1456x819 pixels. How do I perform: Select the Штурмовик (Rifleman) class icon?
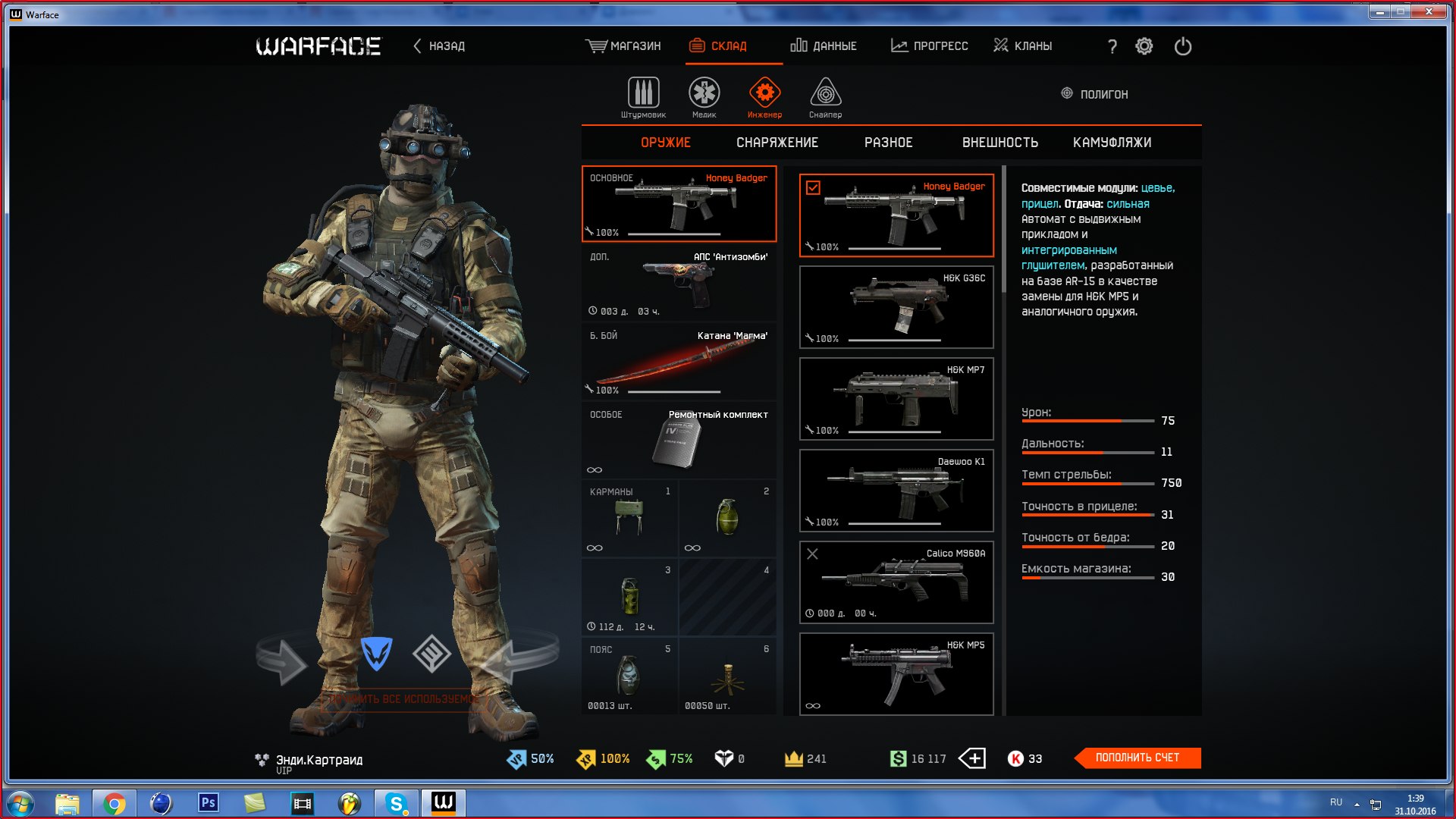pos(643,94)
